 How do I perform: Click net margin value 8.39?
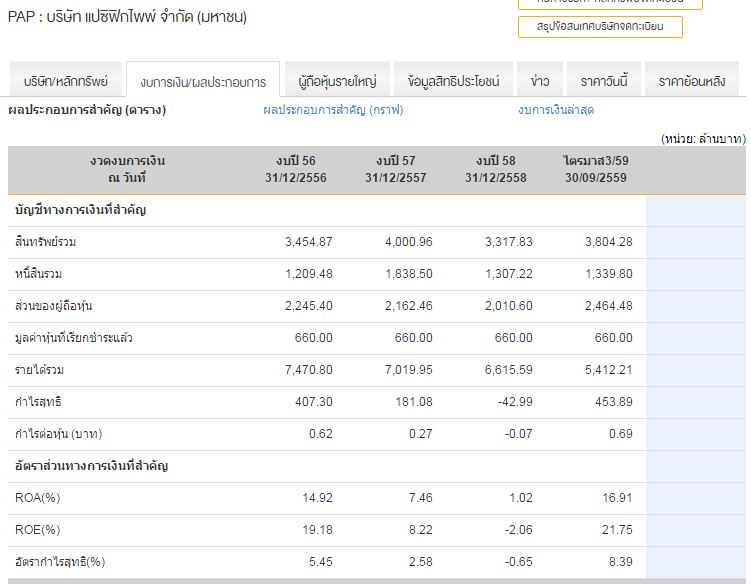click(621, 561)
